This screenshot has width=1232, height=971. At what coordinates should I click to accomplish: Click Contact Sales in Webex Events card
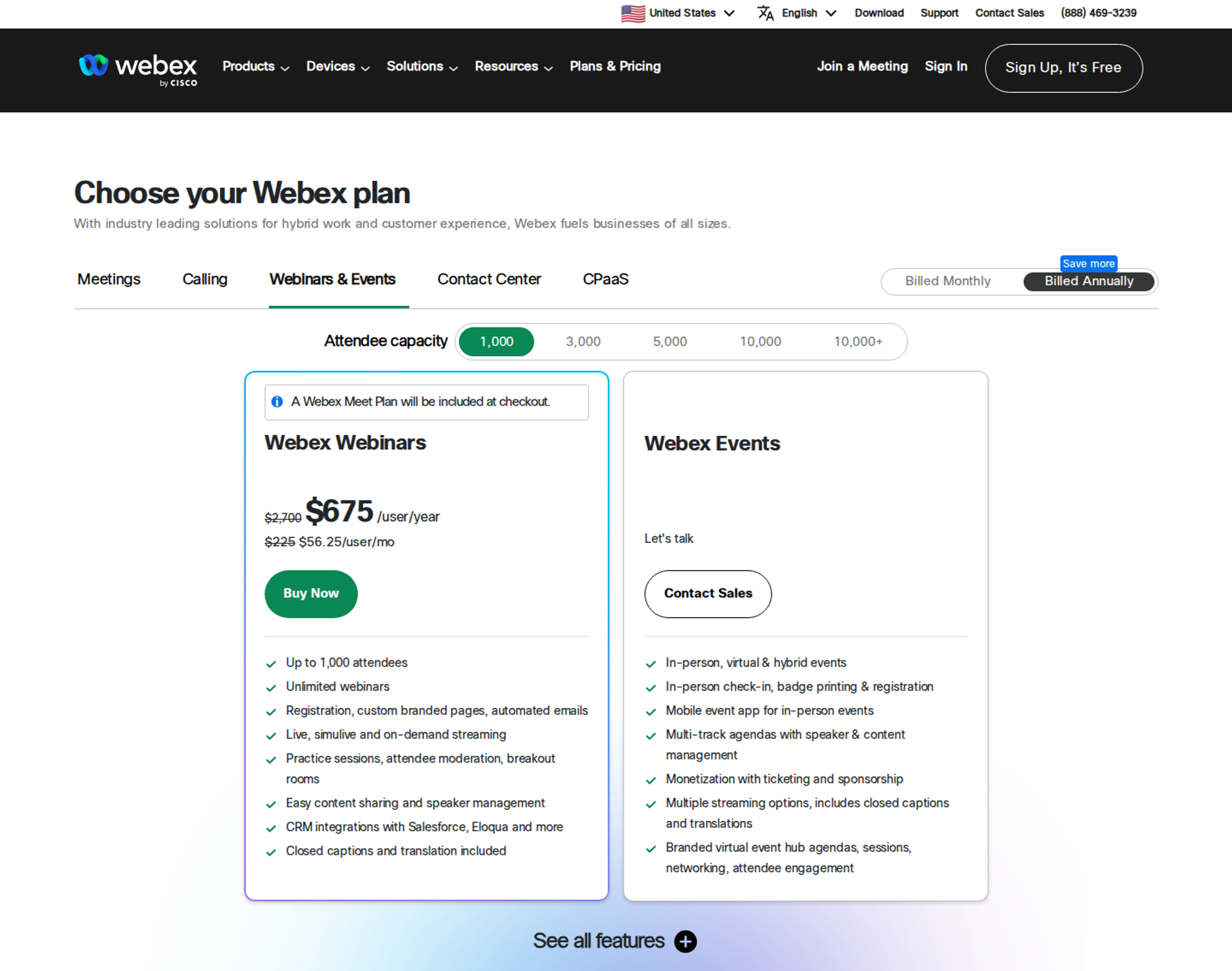(708, 594)
